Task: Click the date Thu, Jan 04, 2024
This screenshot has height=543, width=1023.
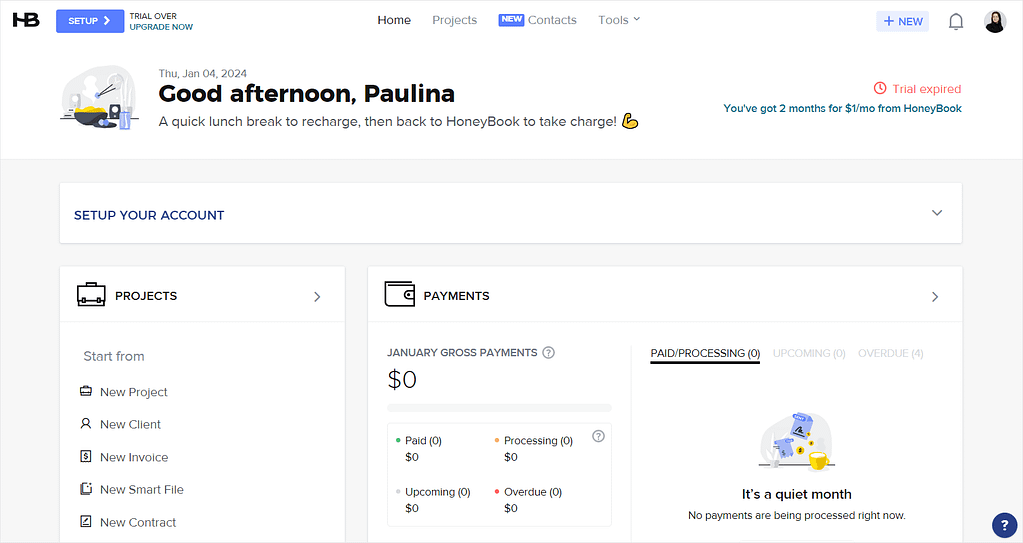Action: [202, 73]
